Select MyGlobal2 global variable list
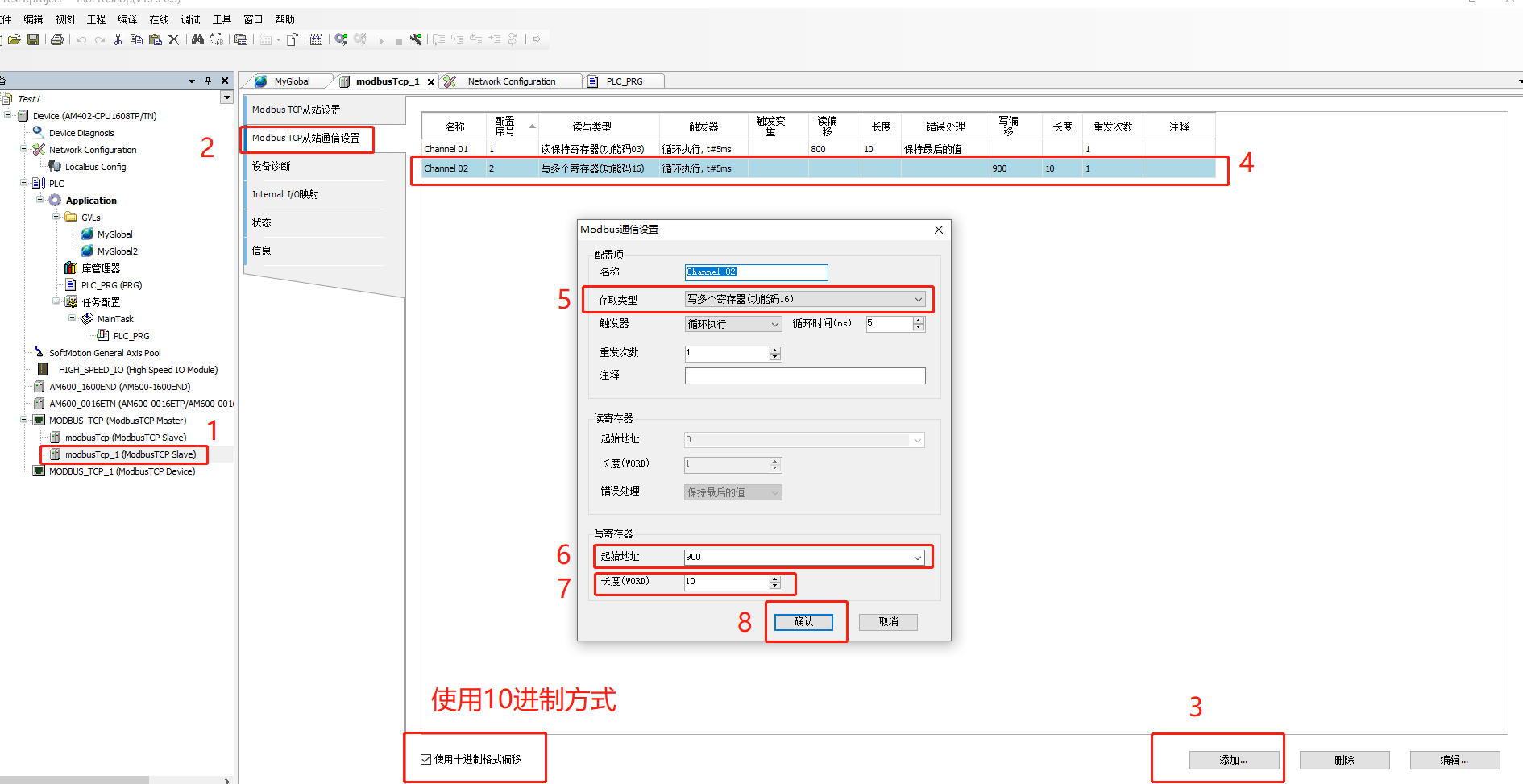The height and width of the screenshot is (784, 1523). click(118, 251)
